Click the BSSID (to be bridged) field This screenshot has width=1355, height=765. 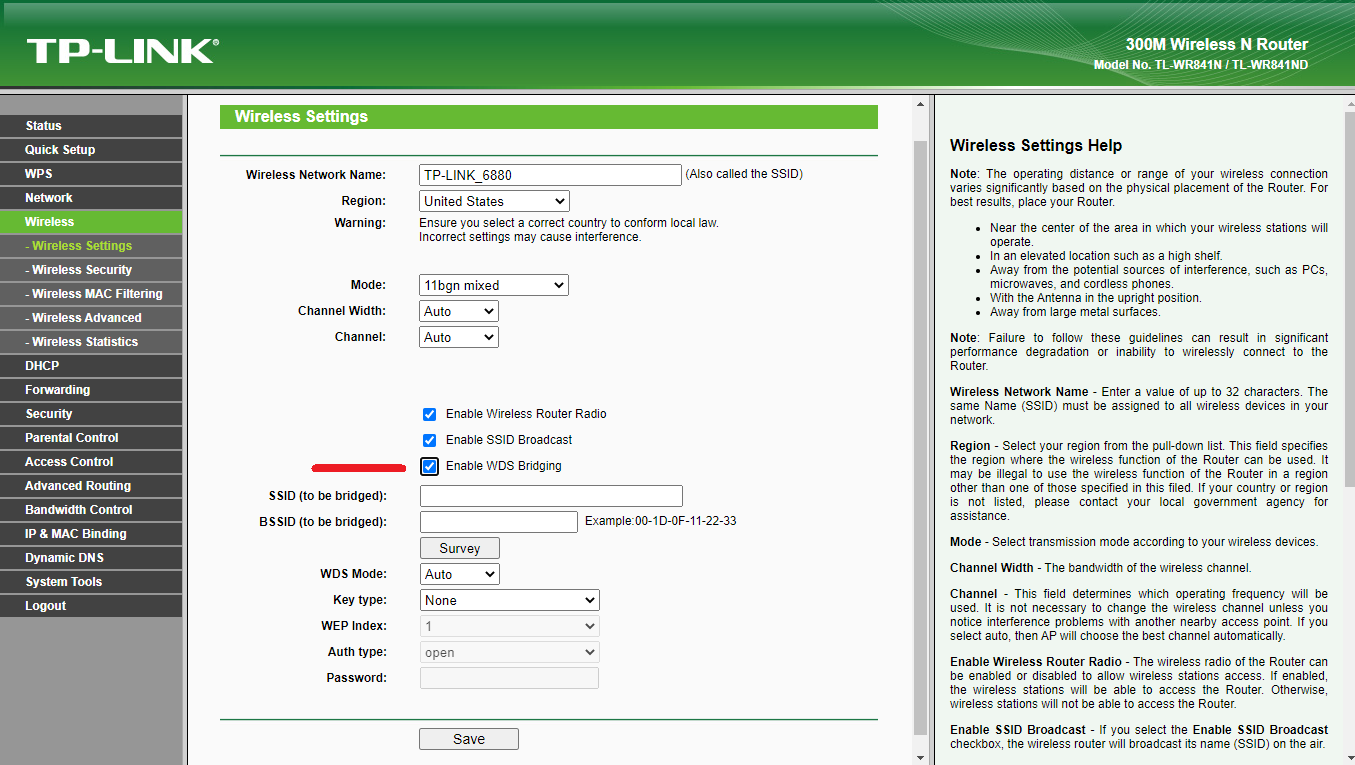[x=499, y=522]
